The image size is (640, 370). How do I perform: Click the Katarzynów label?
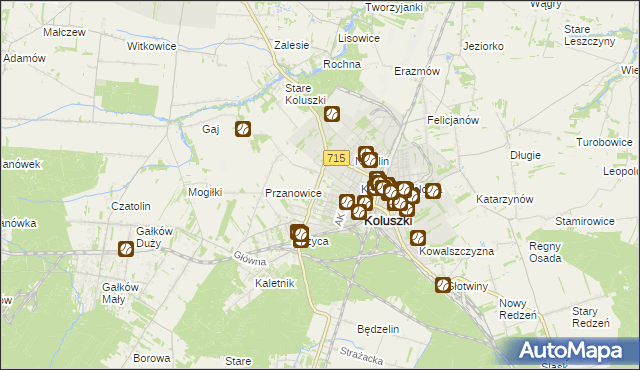tap(505, 199)
